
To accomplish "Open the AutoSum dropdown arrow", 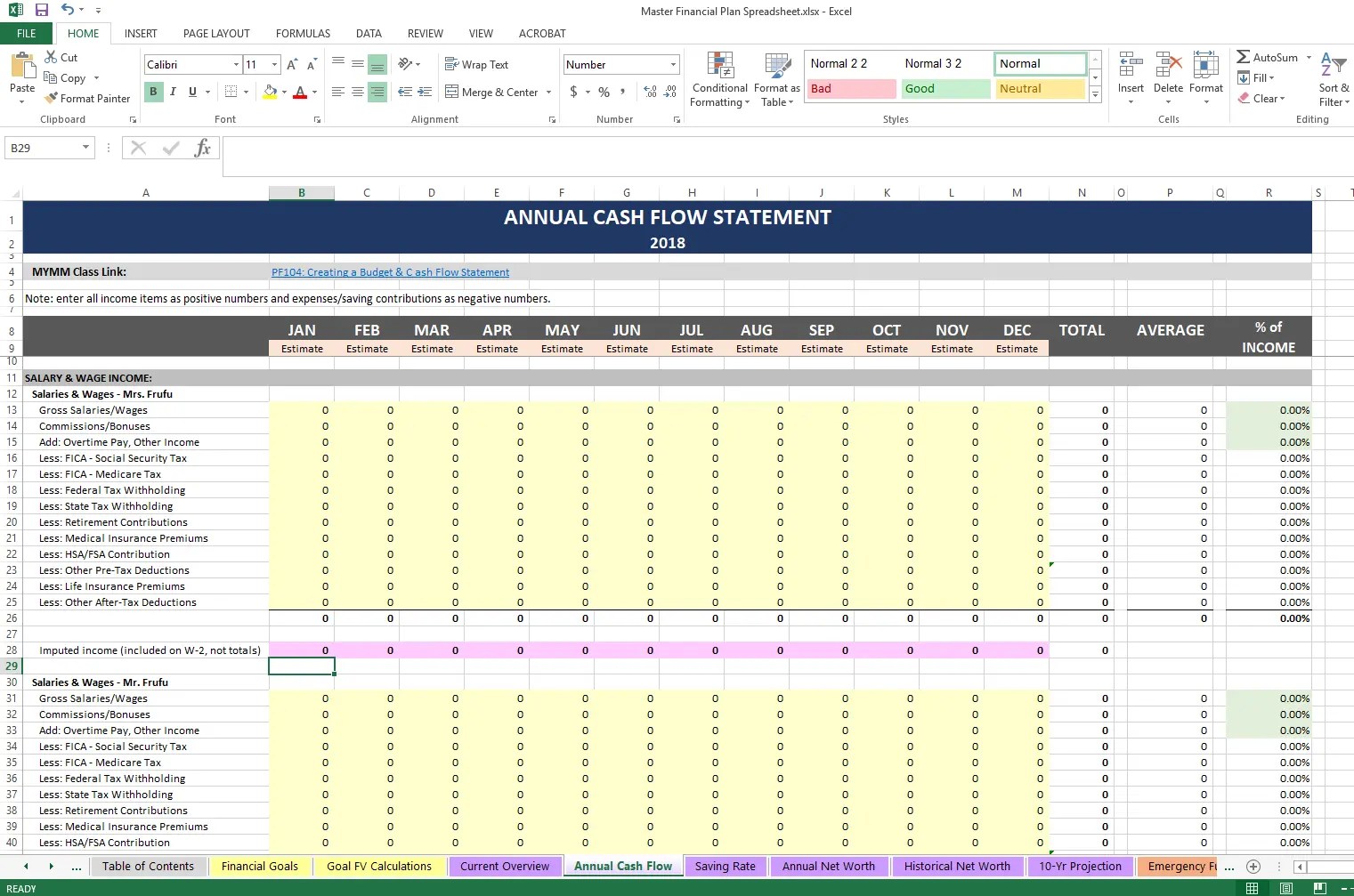I will point(1309,58).
